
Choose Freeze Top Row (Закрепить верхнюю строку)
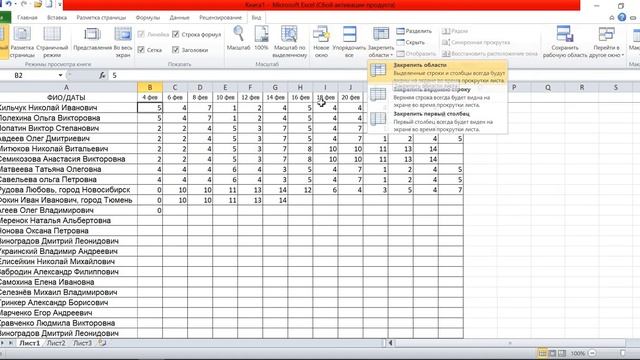[437, 97]
